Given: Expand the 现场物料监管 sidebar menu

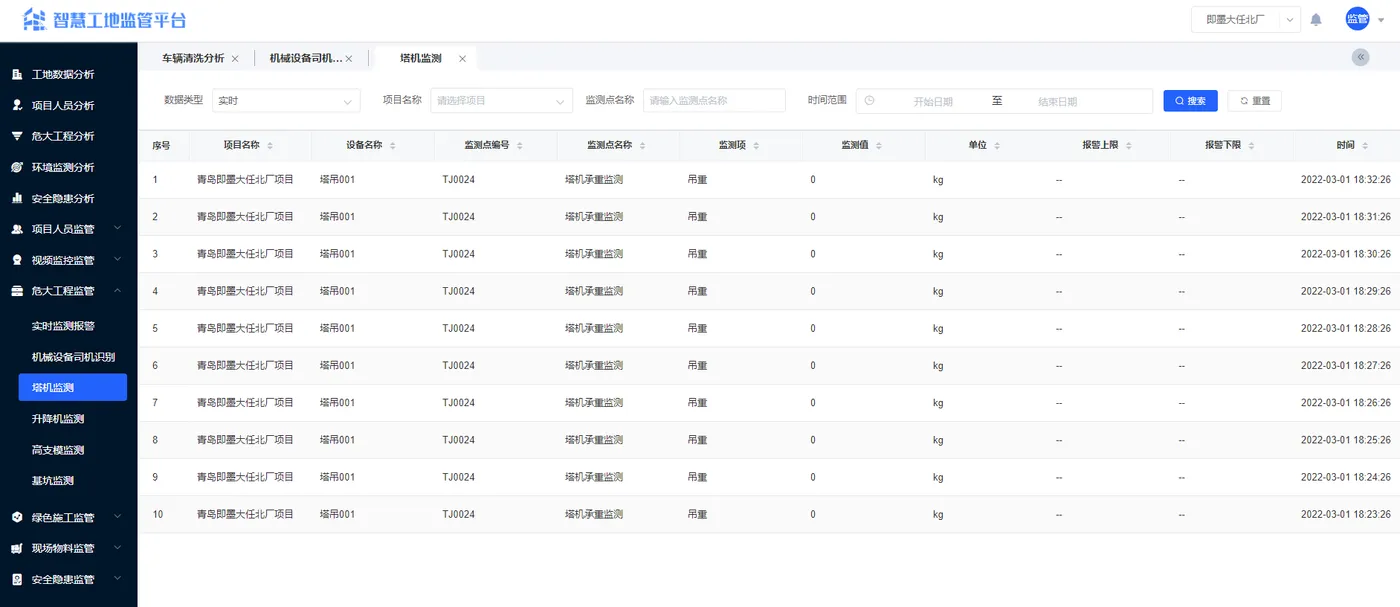Looking at the screenshot, I should 68,548.
